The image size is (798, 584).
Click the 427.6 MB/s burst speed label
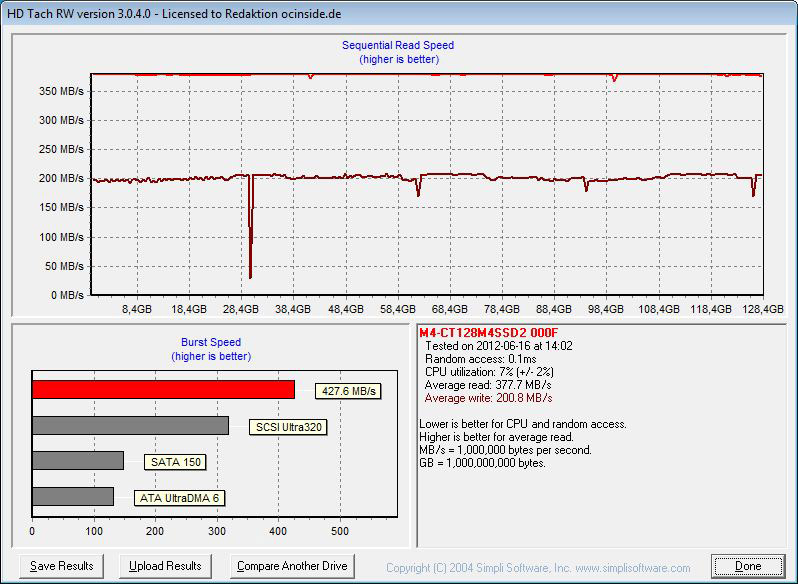(348, 391)
